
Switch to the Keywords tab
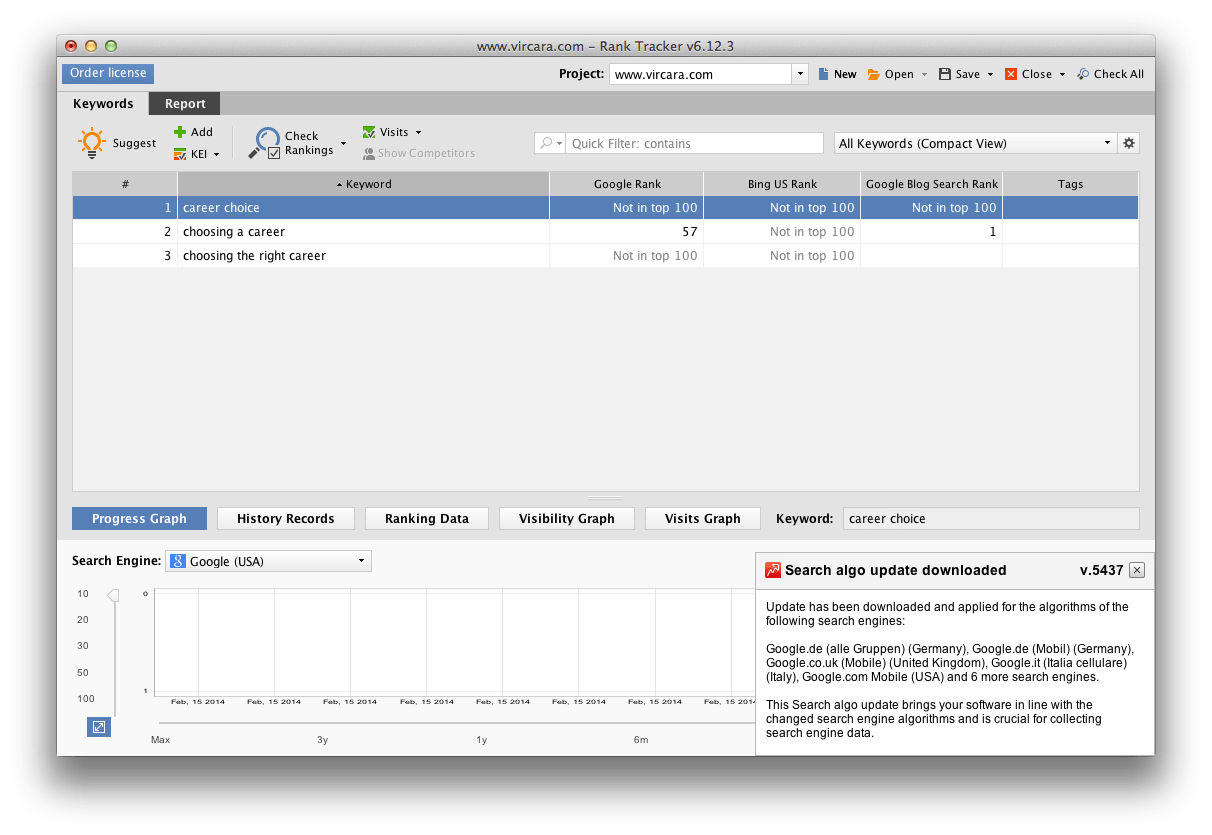coord(103,103)
